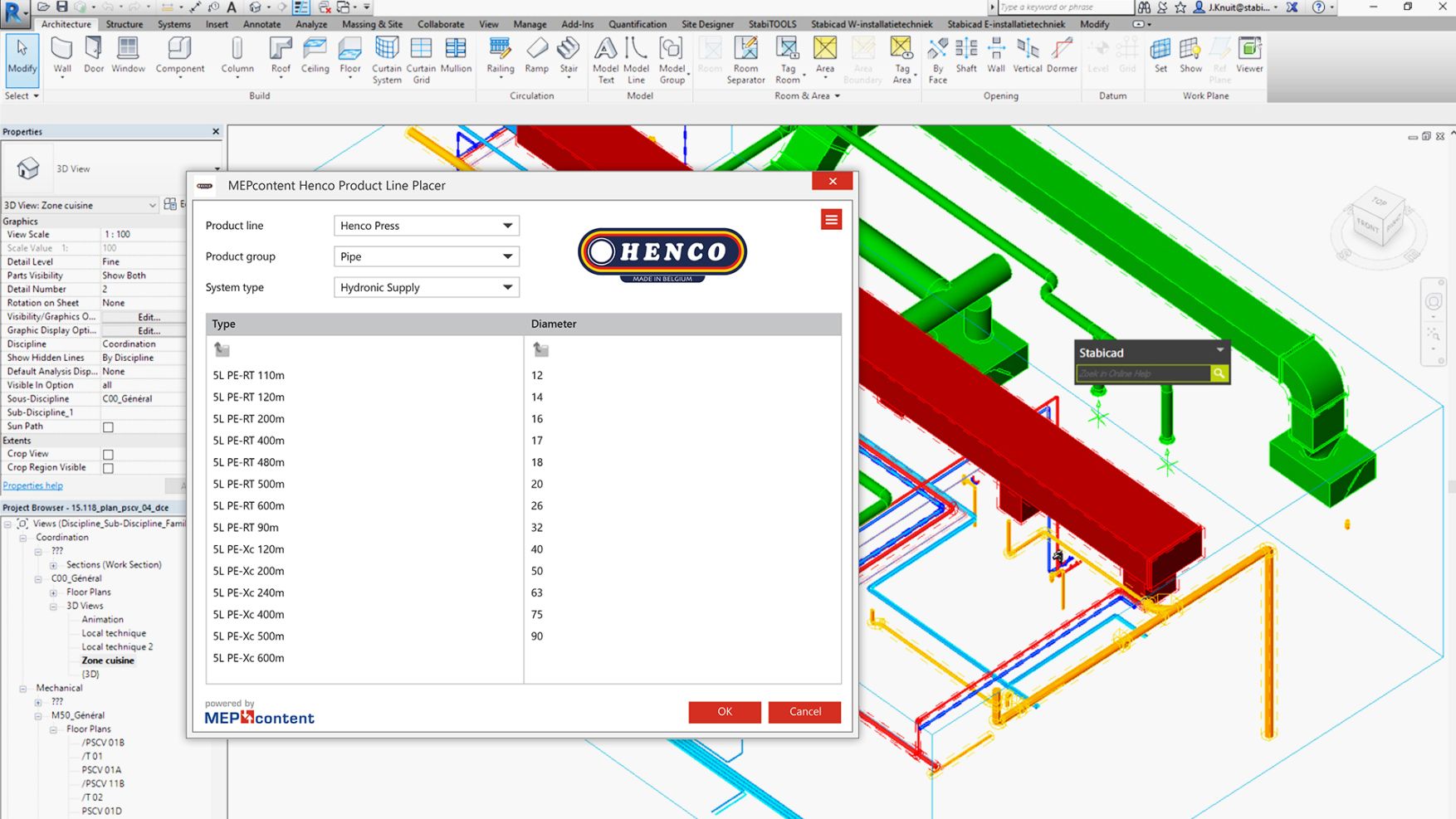Select the Modify tool in ribbon
This screenshot has width=1456, height=819.
coord(22,60)
